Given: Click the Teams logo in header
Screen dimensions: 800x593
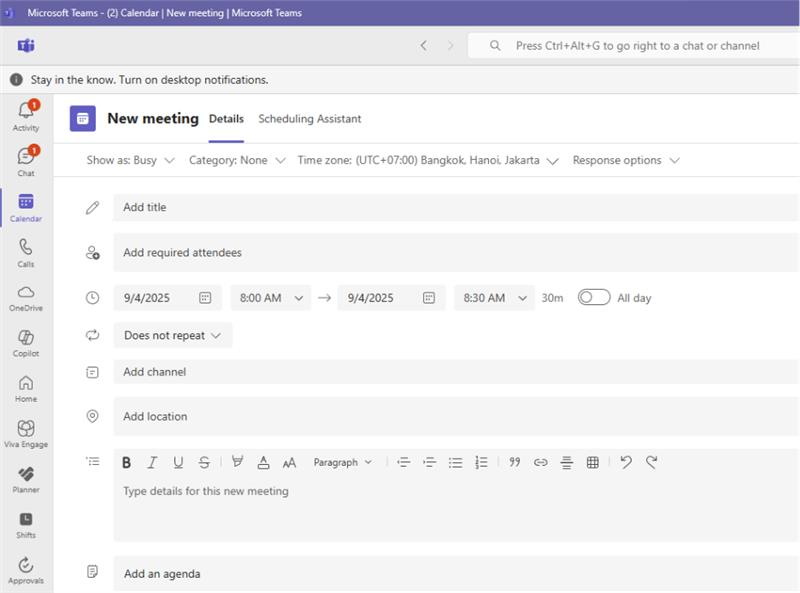Looking at the screenshot, I should pyautogui.click(x=26, y=46).
